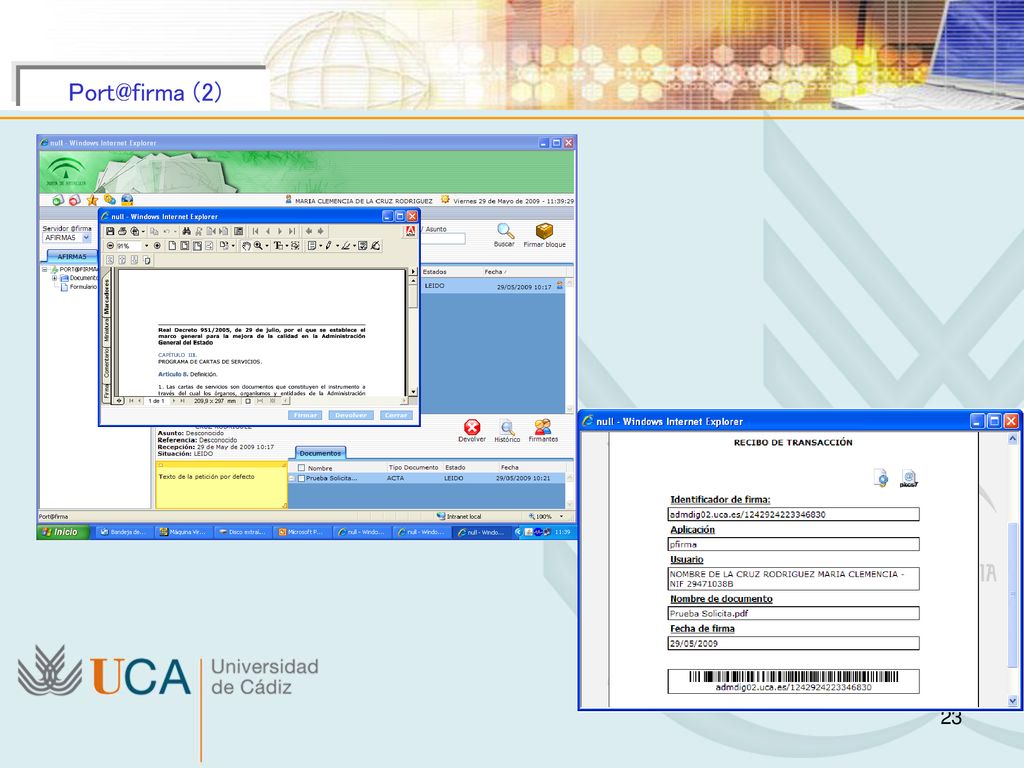
Task: Open the 91% zoom level dropdown
Action: (146, 246)
